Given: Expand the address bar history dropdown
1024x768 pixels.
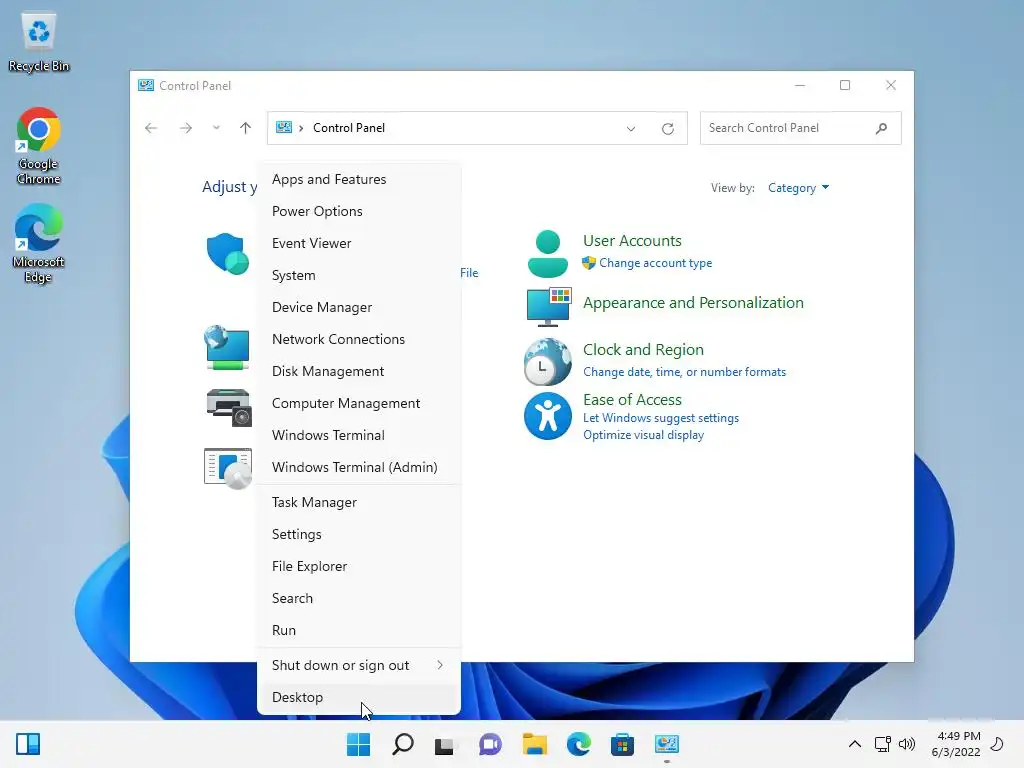Looking at the screenshot, I should pyautogui.click(x=631, y=129).
